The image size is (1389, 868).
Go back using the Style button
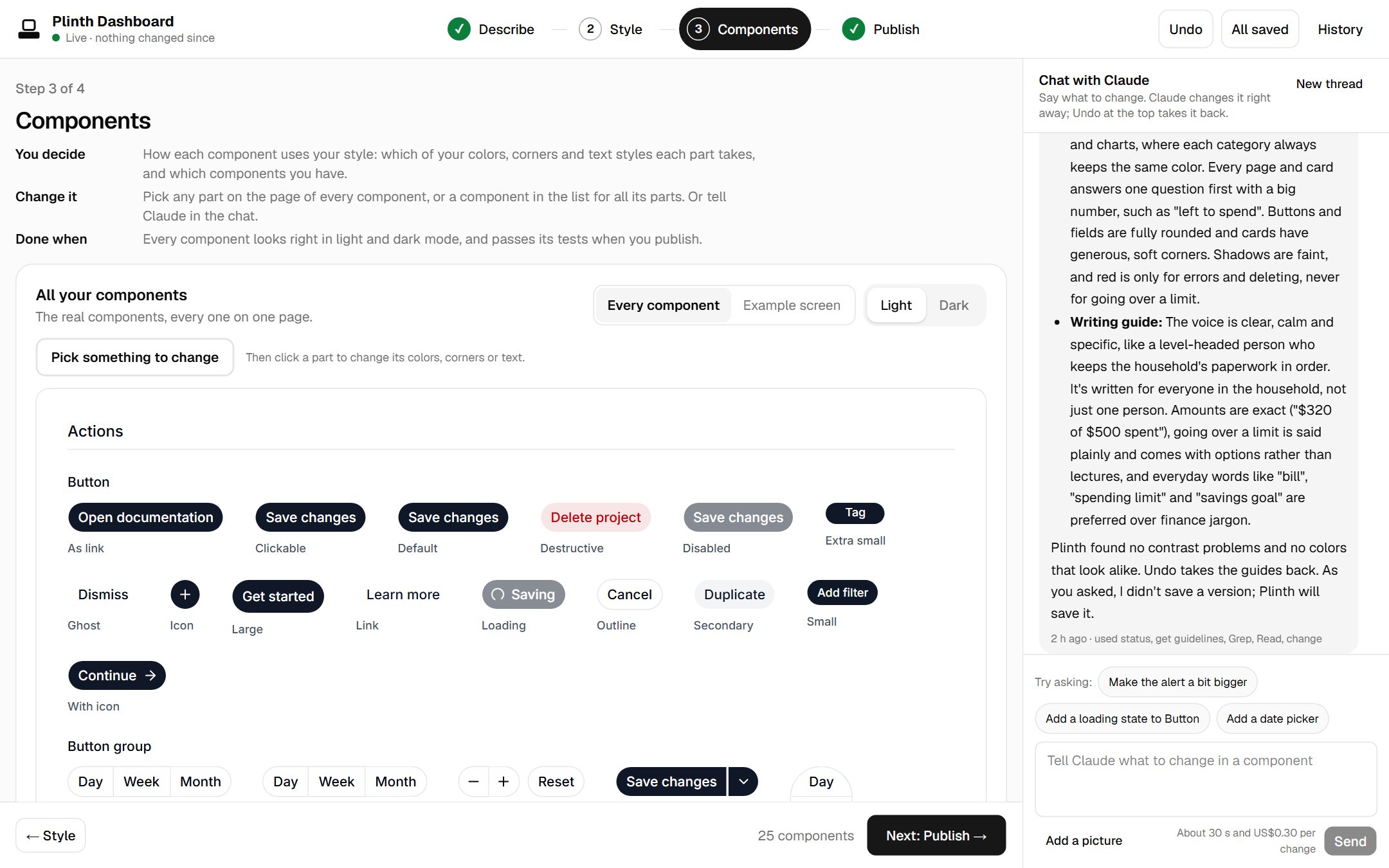click(51, 835)
